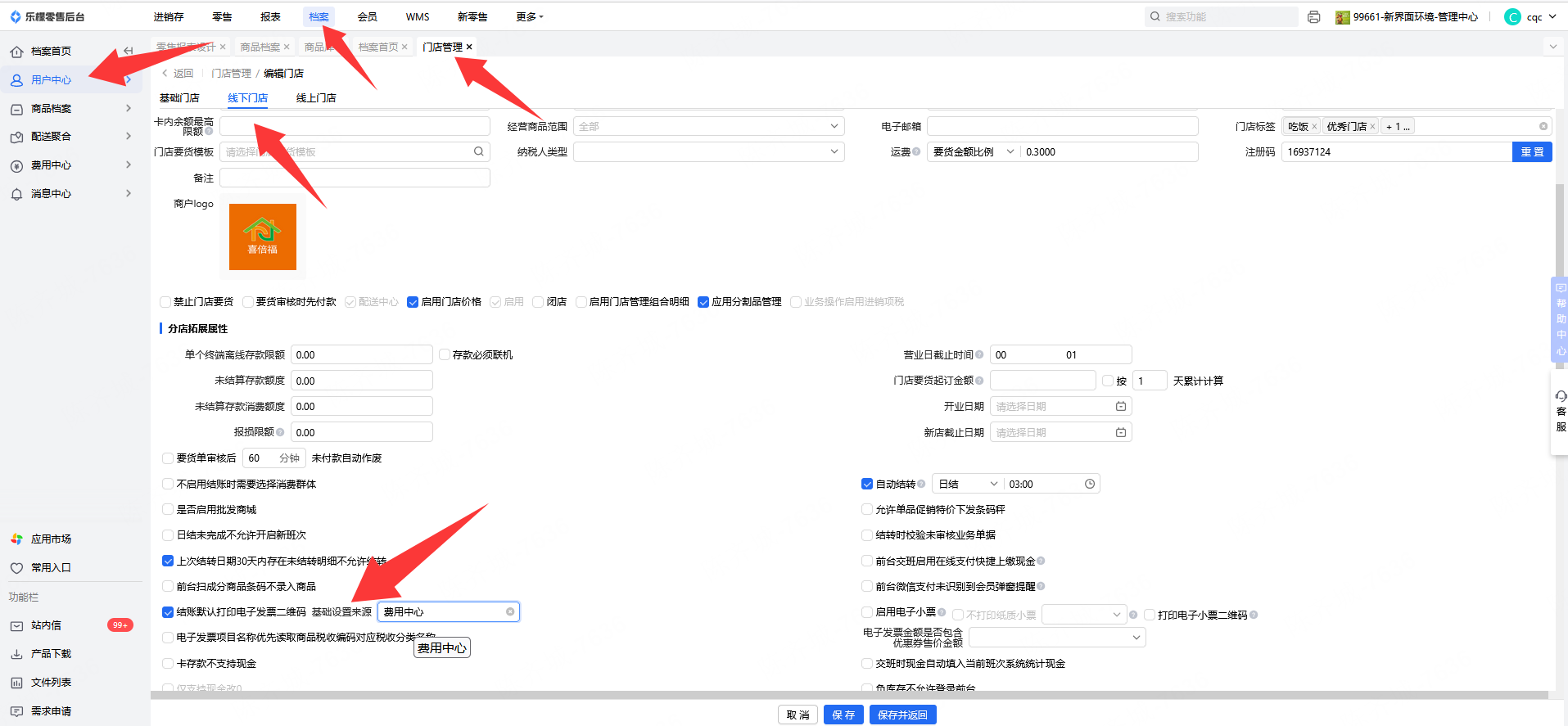
Task: Open 纳税人类型 dropdown
Action: (708, 151)
